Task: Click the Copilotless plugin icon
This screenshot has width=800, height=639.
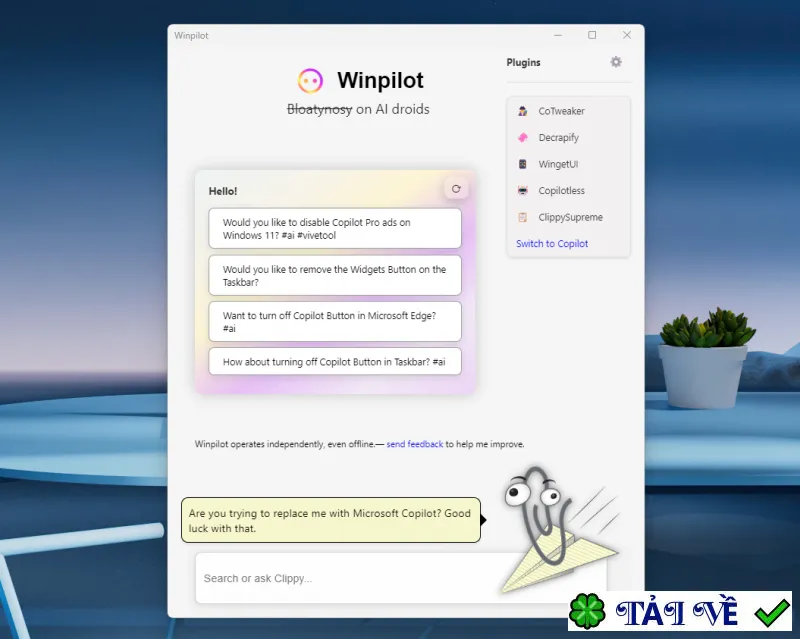Action: [x=522, y=191]
